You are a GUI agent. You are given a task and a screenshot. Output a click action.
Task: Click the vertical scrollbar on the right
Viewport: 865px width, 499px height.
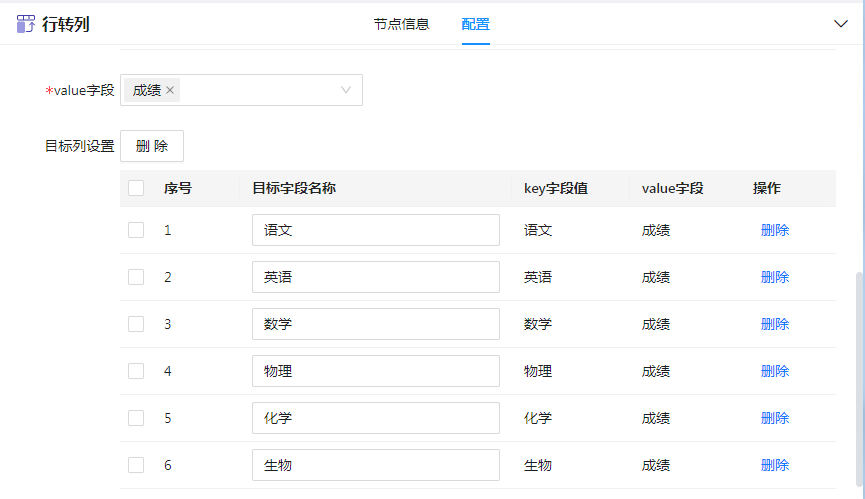click(858, 380)
